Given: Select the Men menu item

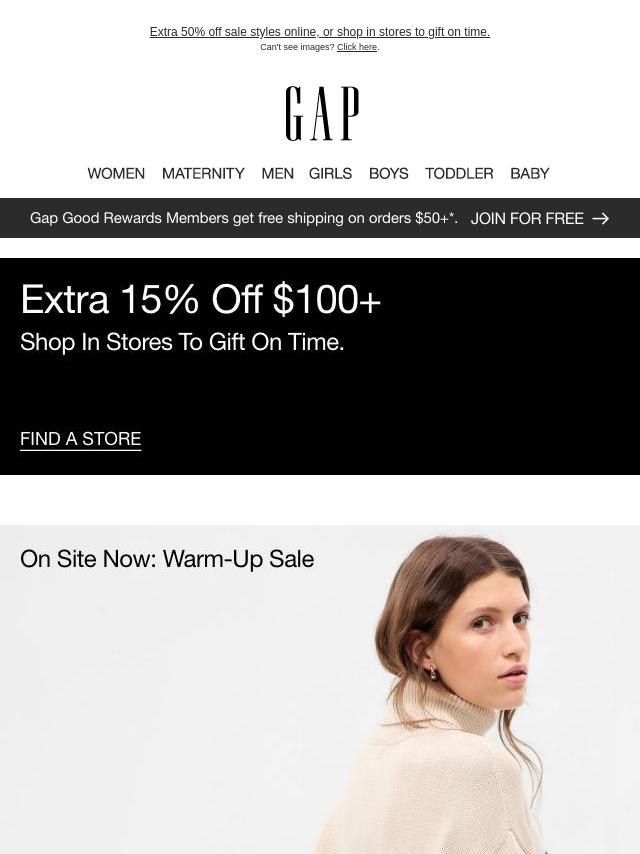Looking at the screenshot, I should pyautogui.click(x=277, y=173).
